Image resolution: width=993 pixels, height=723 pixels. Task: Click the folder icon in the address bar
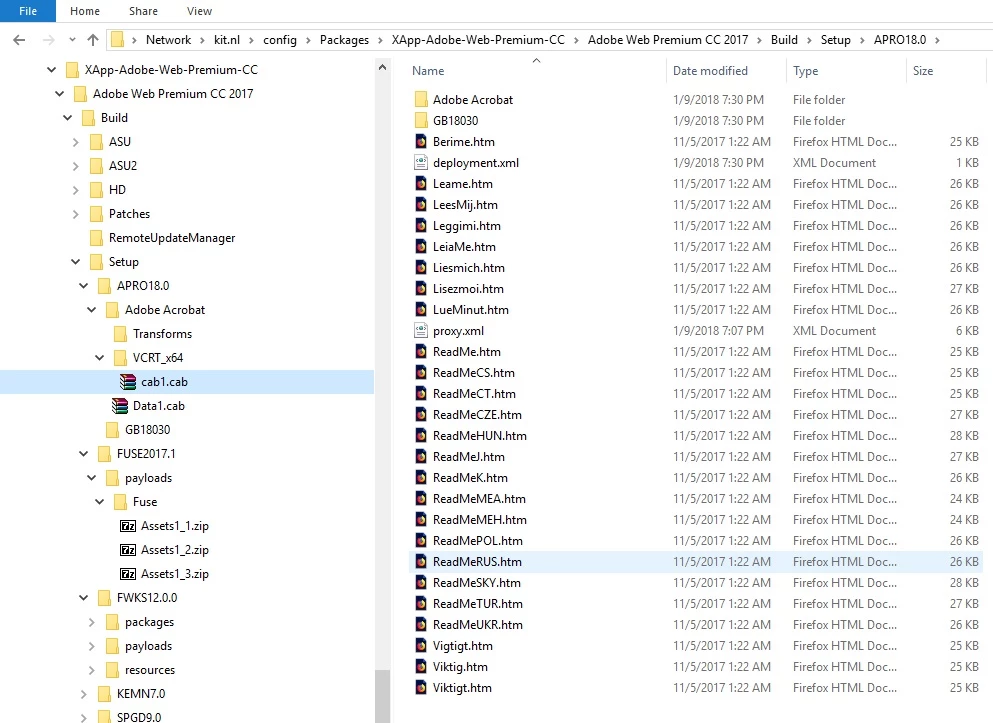click(x=117, y=40)
